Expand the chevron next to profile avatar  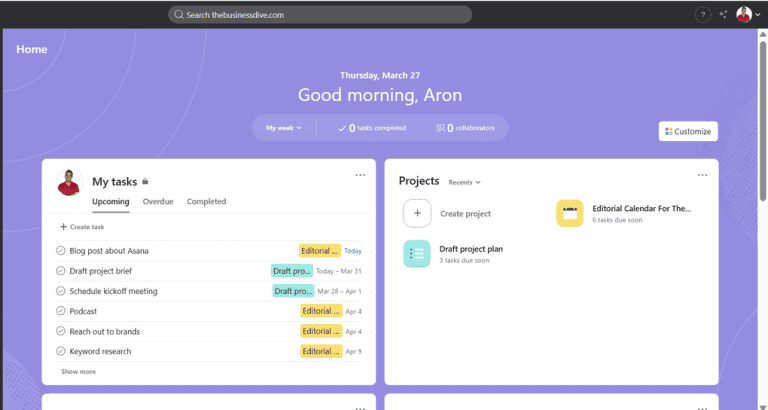(x=758, y=15)
